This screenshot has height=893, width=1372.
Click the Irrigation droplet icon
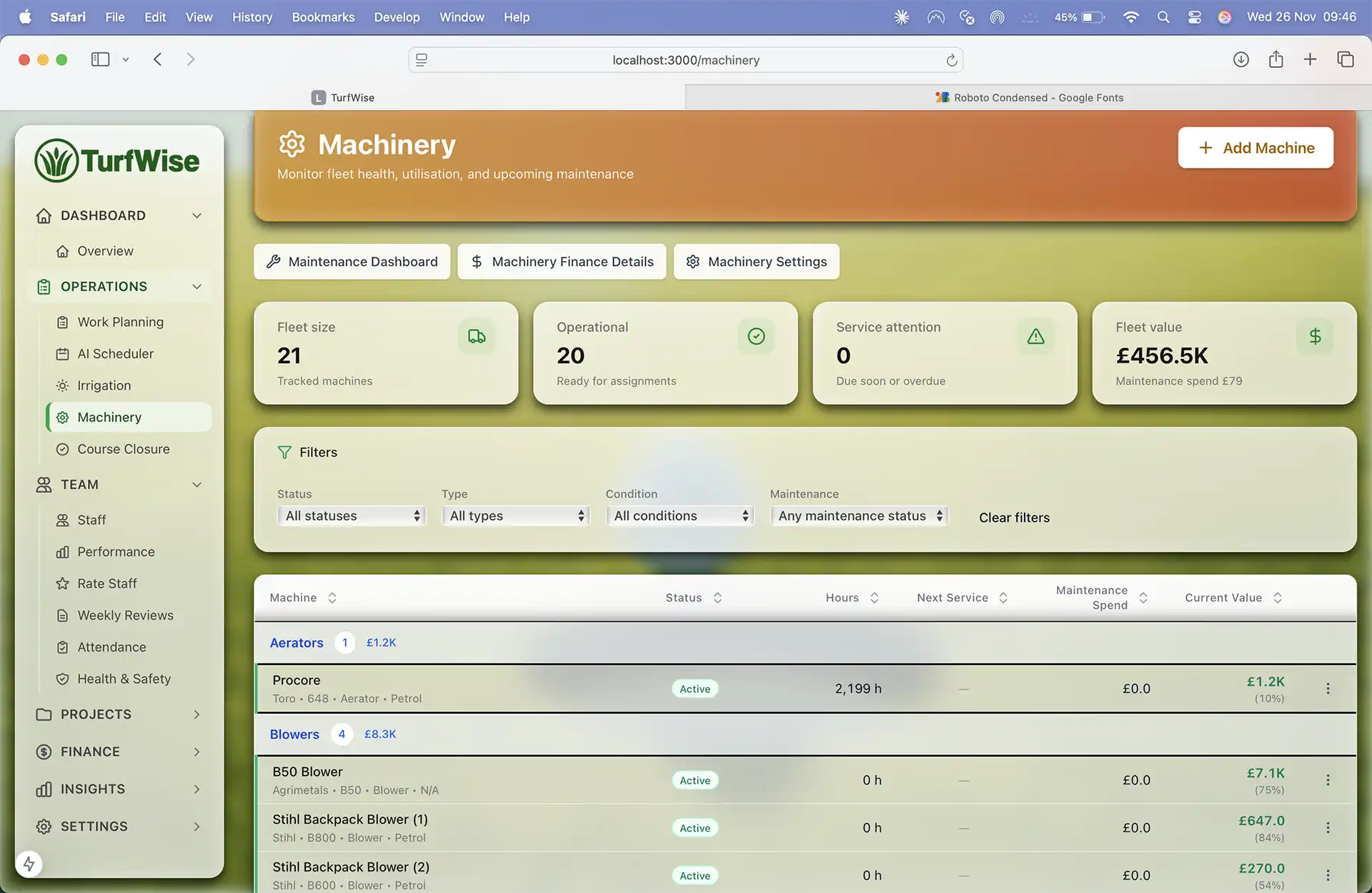(63, 385)
